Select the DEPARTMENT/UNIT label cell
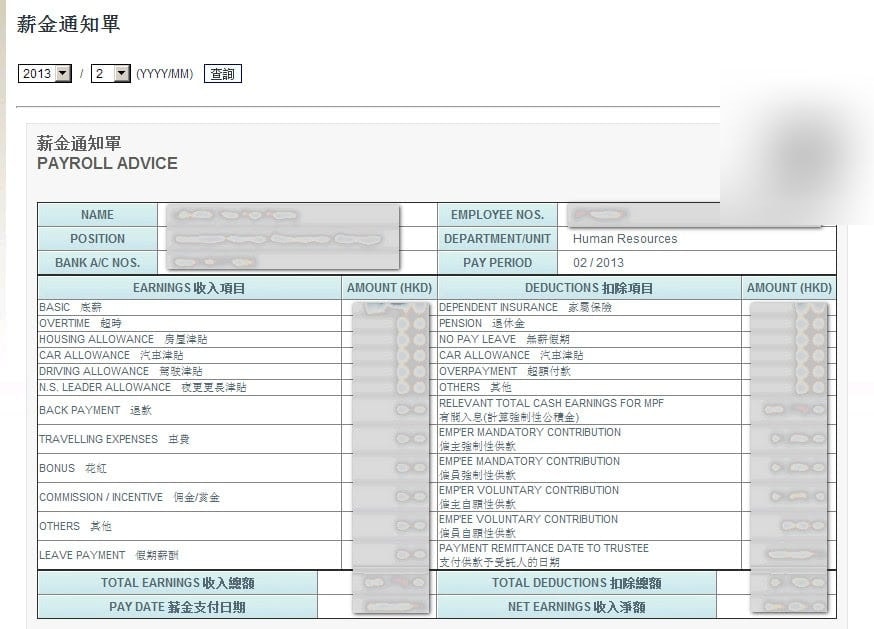 pos(497,239)
